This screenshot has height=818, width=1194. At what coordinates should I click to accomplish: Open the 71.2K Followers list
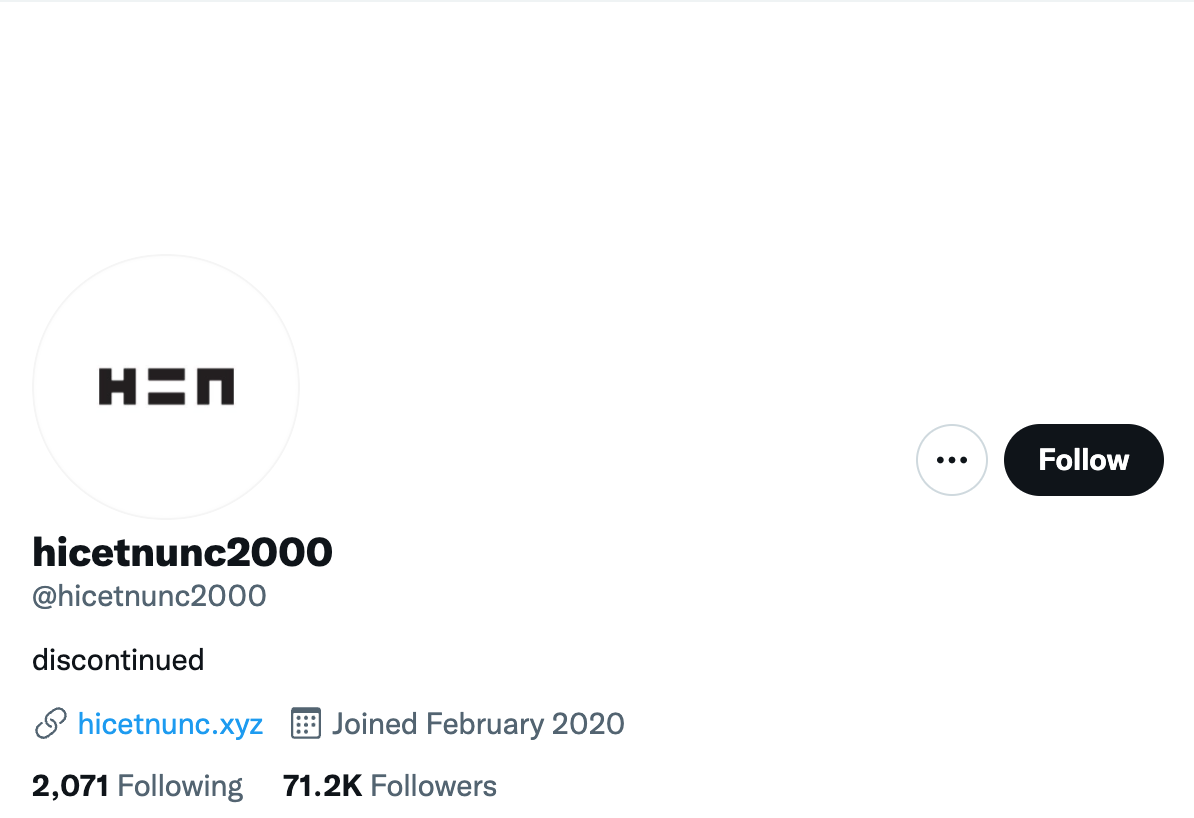[x=389, y=786]
